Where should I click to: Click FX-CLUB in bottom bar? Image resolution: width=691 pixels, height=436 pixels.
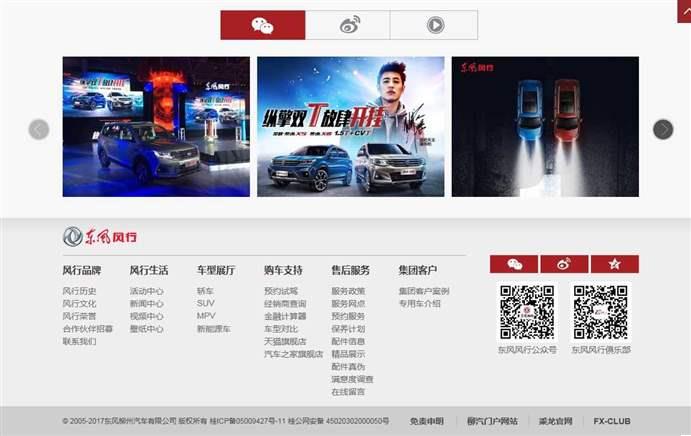[x=612, y=421]
